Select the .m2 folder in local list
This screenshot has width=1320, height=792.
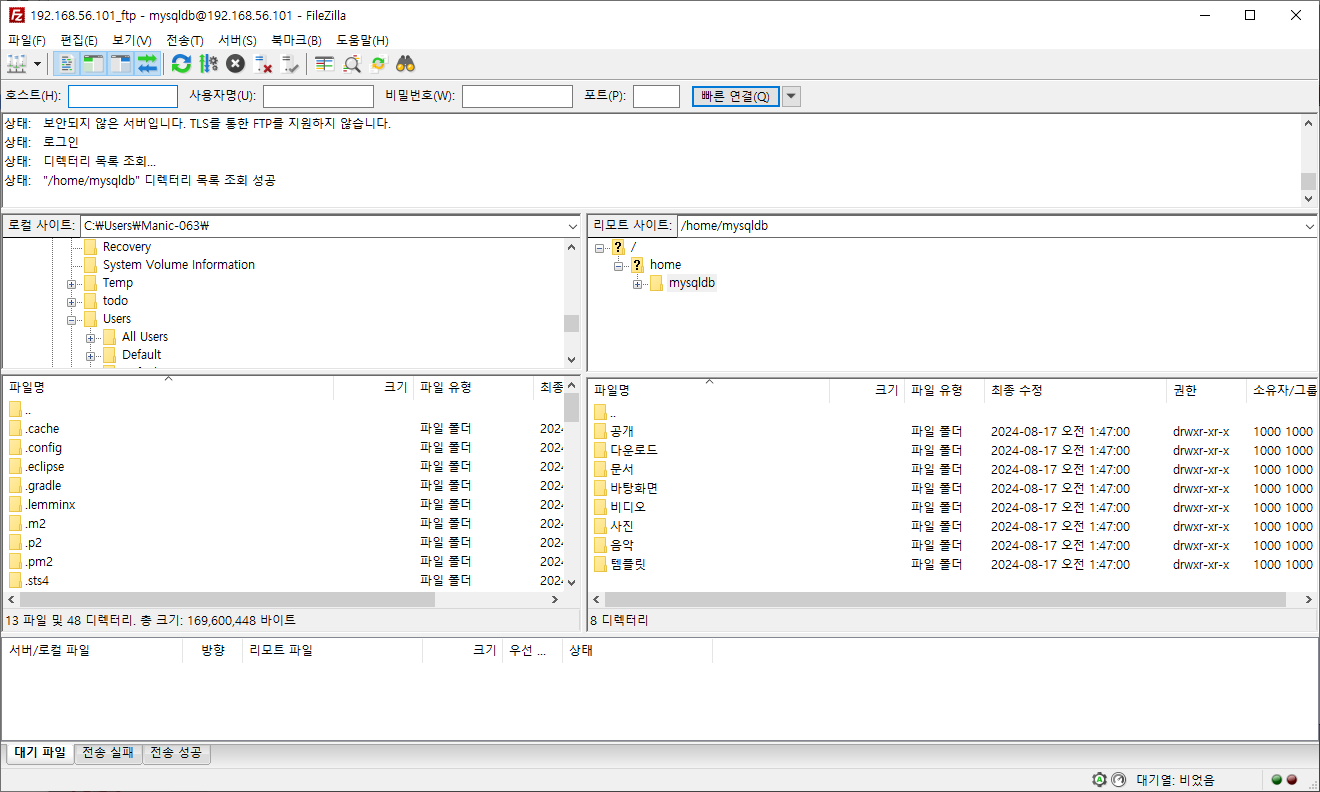(35, 524)
